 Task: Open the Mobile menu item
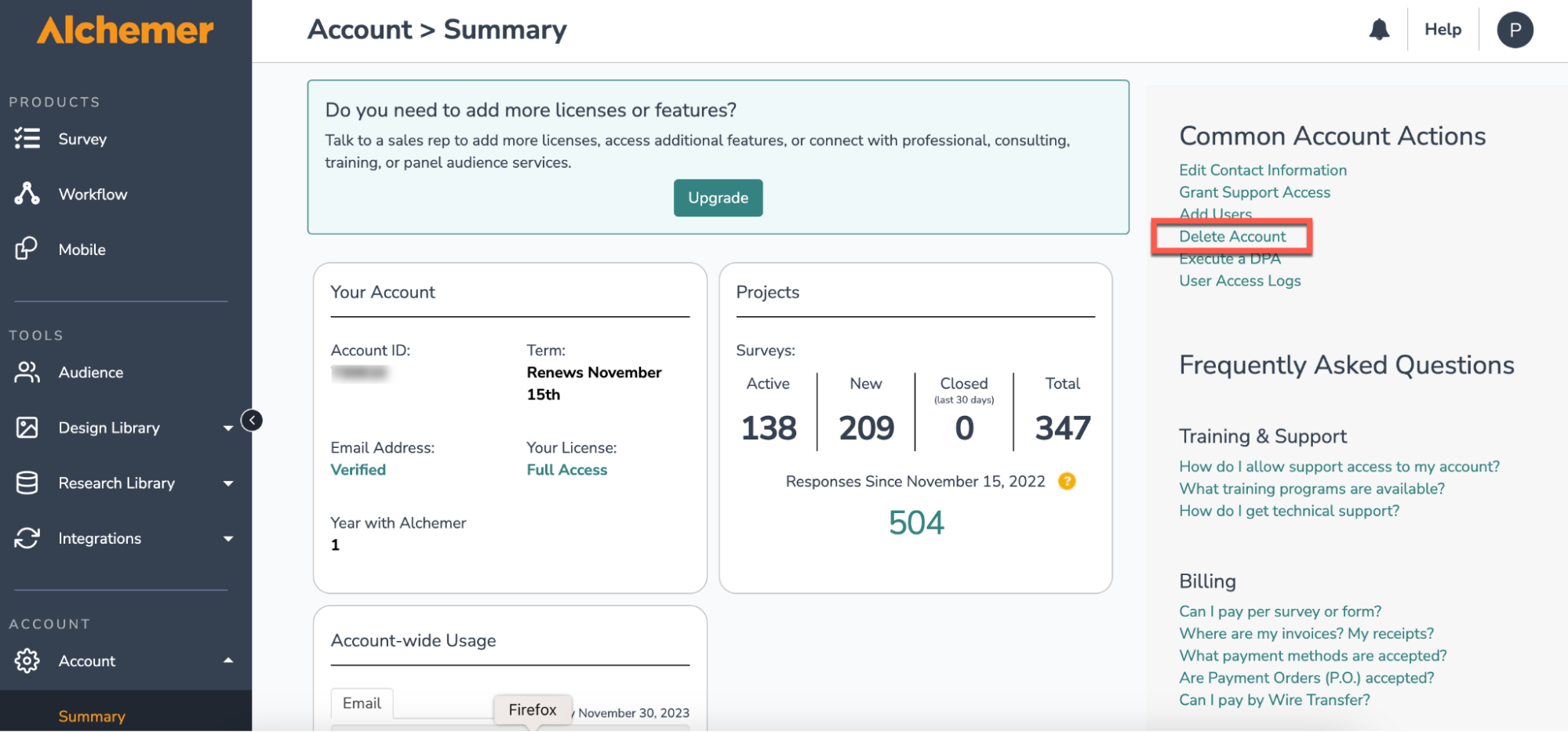click(x=82, y=249)
